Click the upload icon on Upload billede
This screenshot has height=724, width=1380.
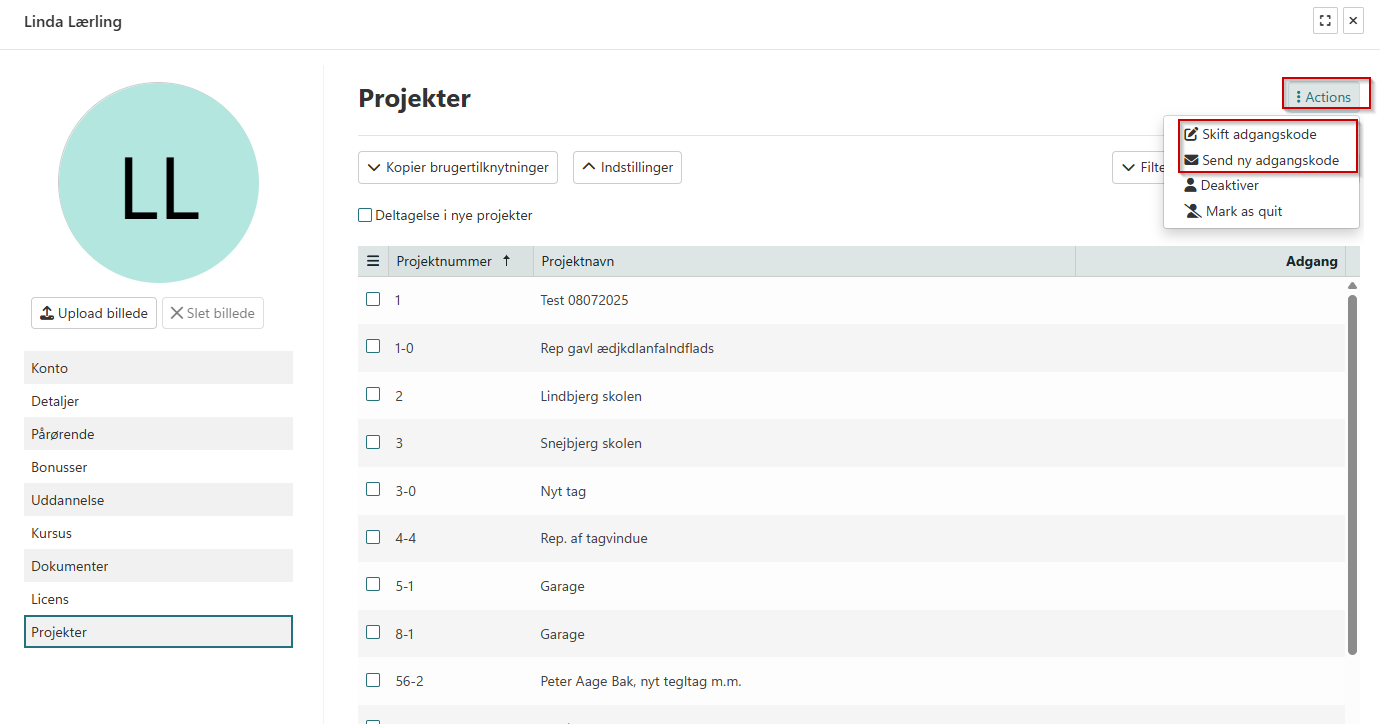click(47, 313)
